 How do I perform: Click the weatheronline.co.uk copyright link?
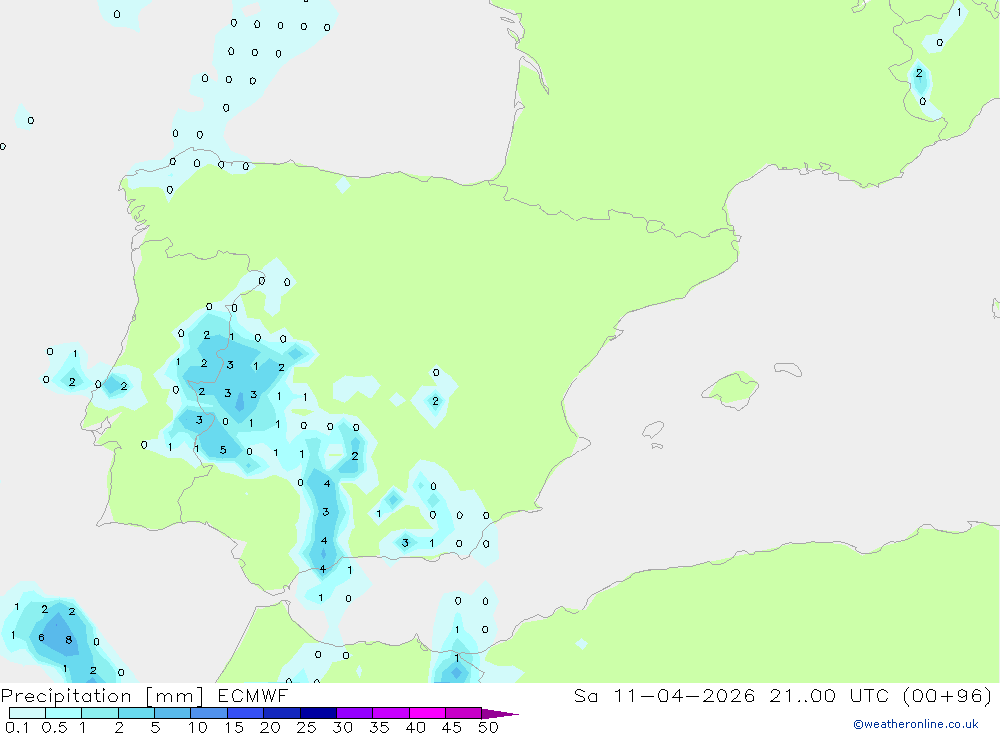[x=915, y=724]
